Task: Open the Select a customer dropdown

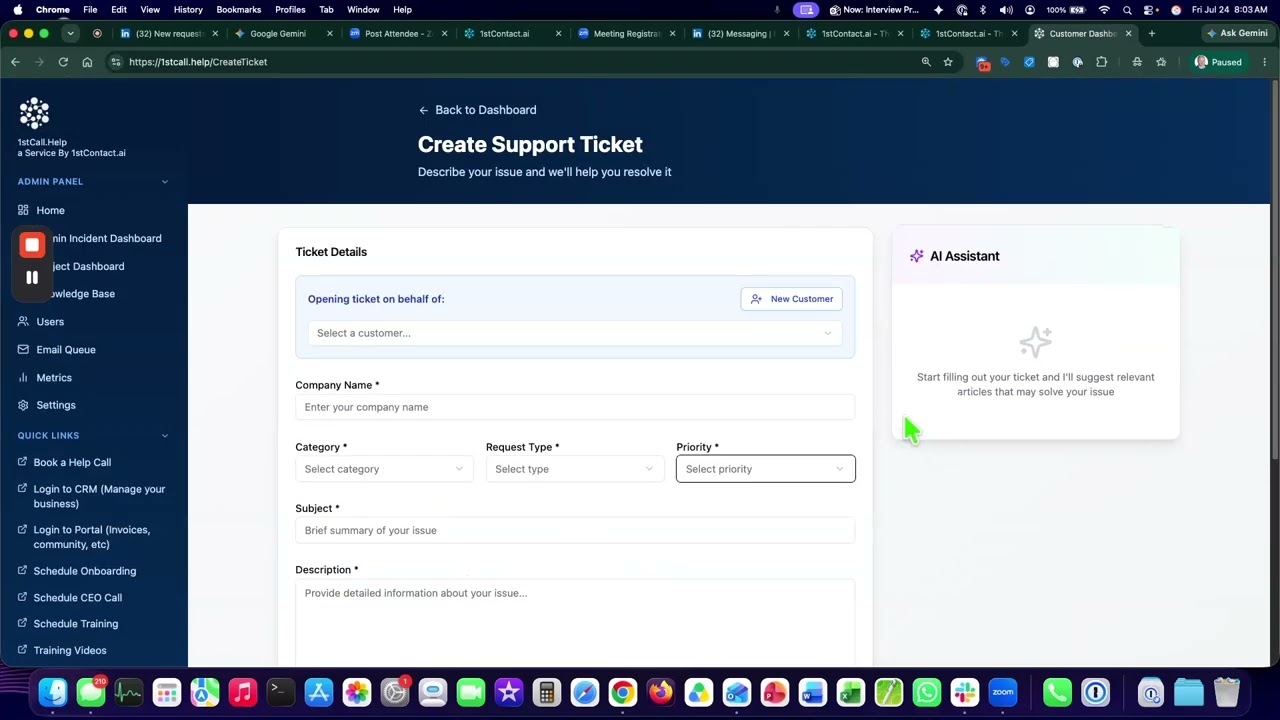Action: pyautogui.click(x=575, y=333)
